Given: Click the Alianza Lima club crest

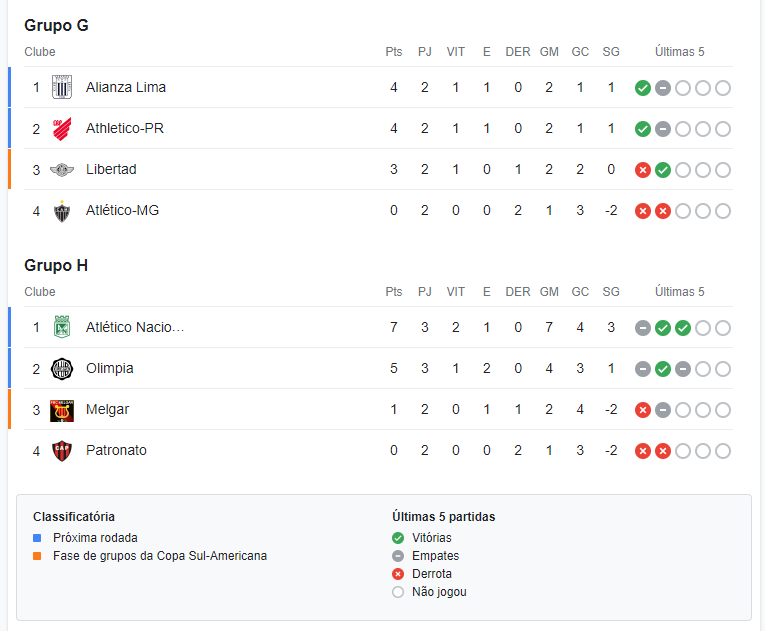Looking at the screenshot, I should (62, 87).
